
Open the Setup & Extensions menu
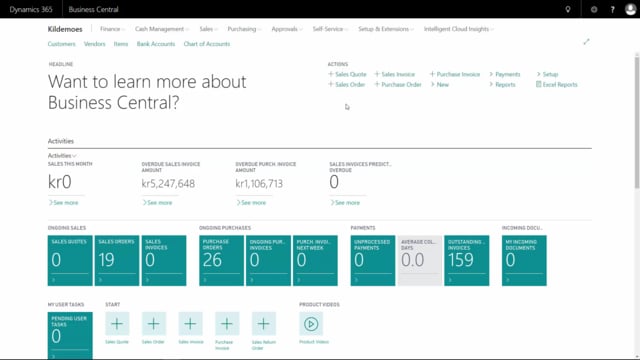coord(386,29)
